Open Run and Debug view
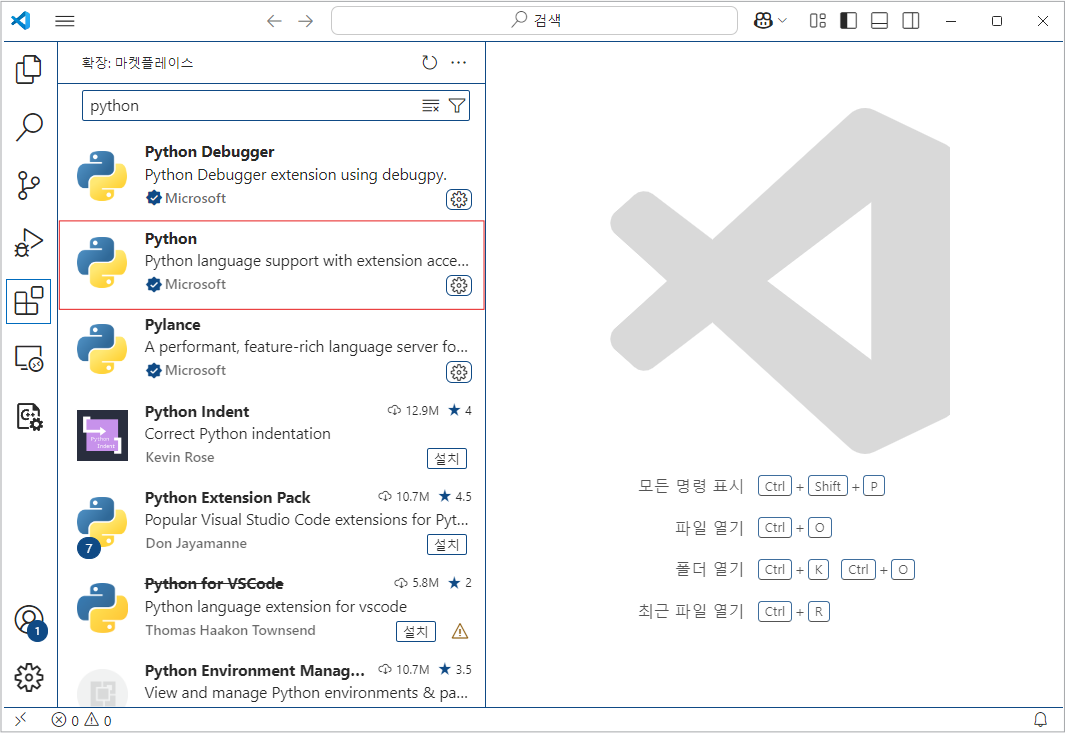 pos(29,243)
